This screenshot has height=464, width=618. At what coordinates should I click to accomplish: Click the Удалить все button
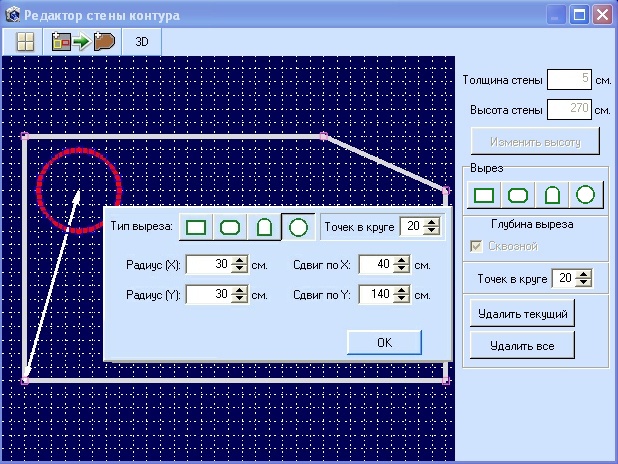click(x=522, y=345)
